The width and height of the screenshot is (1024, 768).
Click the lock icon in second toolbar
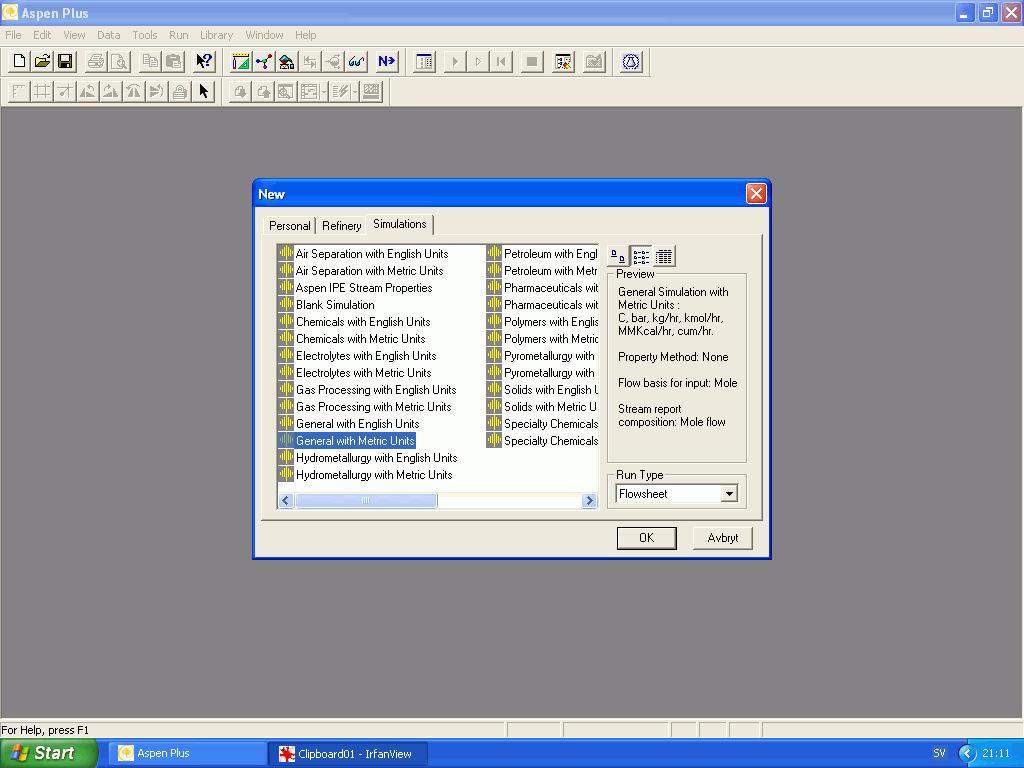[x=180, y=91]
